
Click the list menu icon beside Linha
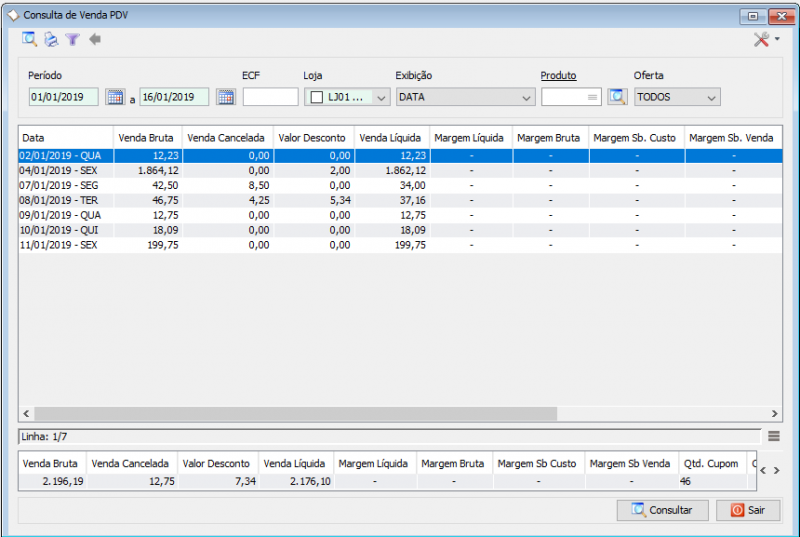coord(773,436)
